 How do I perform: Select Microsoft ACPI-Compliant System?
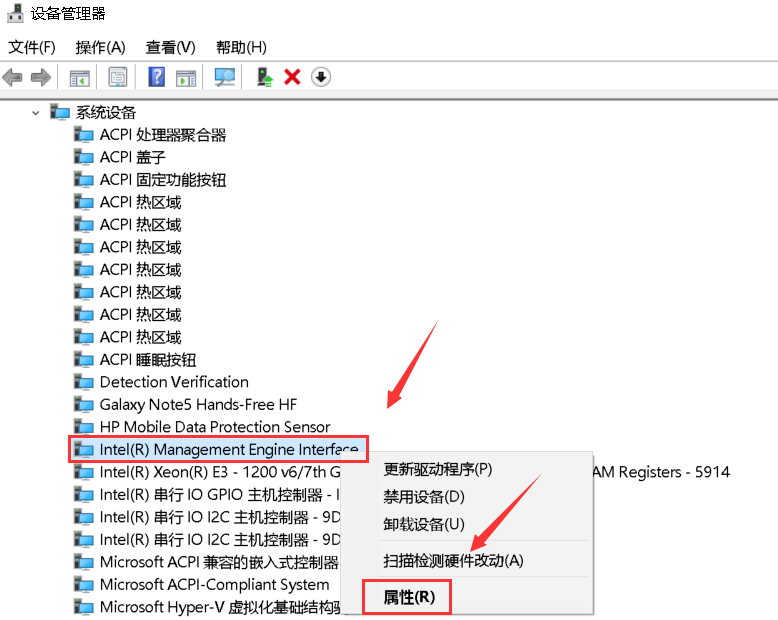pyautogui.click(x=214, y=584)
